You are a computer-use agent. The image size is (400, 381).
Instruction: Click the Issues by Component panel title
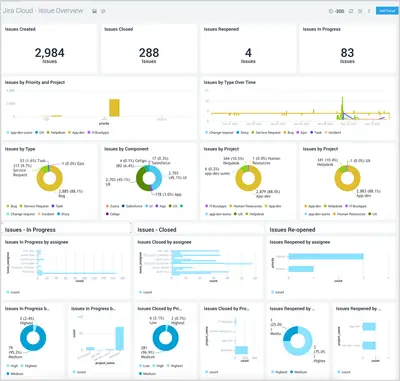pos(126,149)
